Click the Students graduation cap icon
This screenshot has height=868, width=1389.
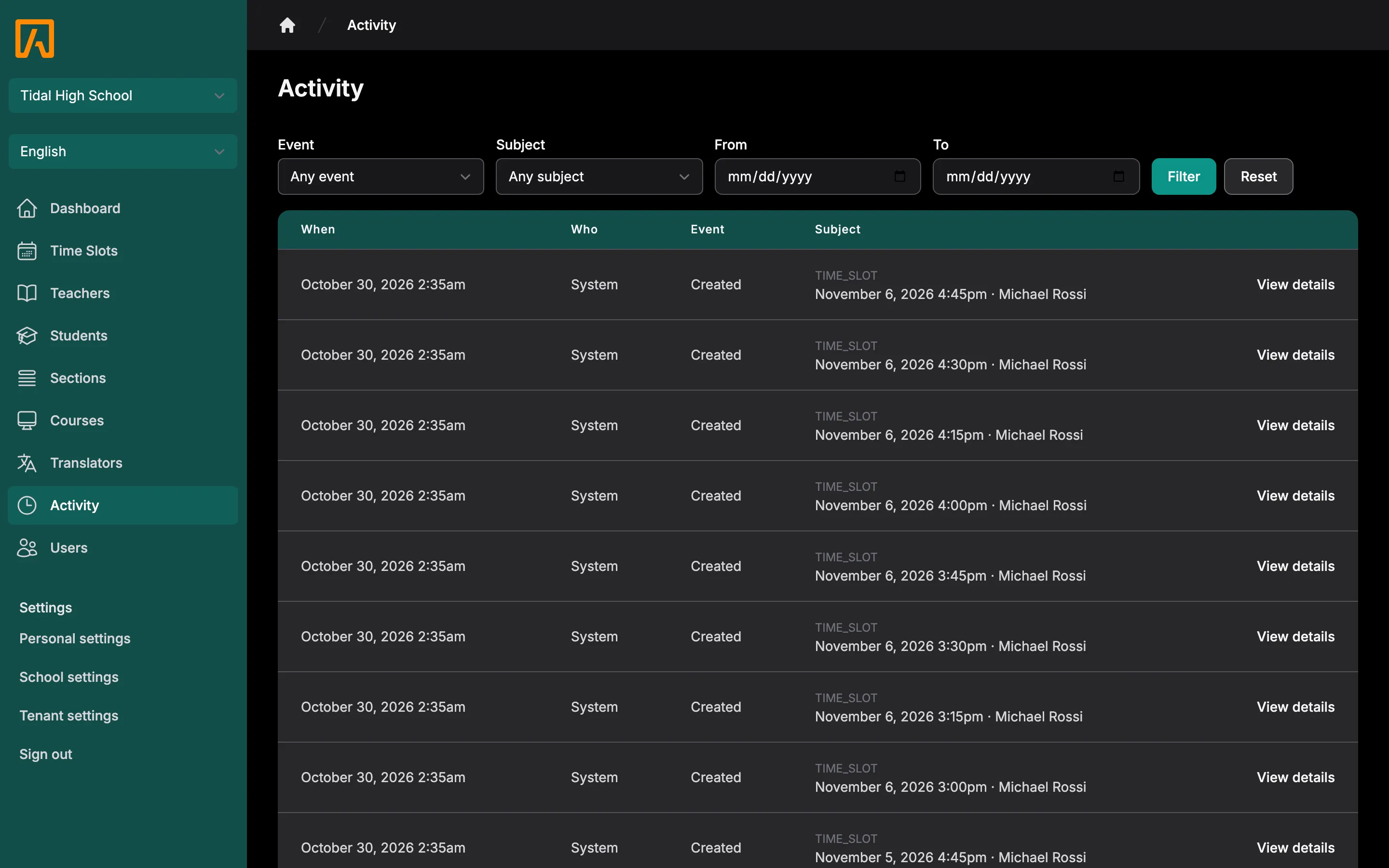coord(27,336)
